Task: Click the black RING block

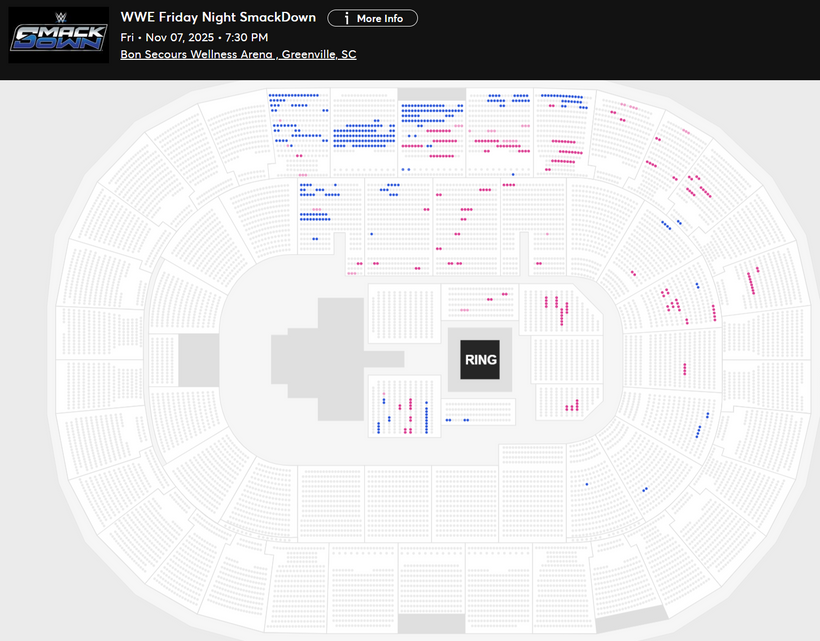Action: (x=480, y=360)
